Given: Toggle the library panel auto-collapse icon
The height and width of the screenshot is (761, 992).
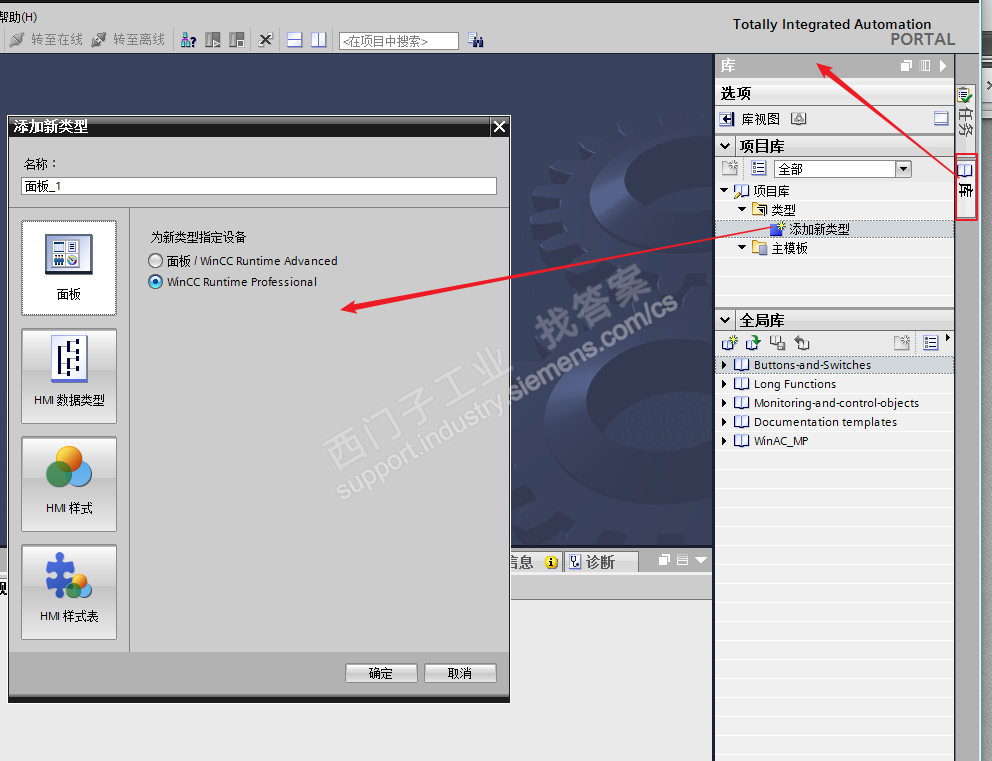Looking at the screenshot, I should tap(925, 65).
